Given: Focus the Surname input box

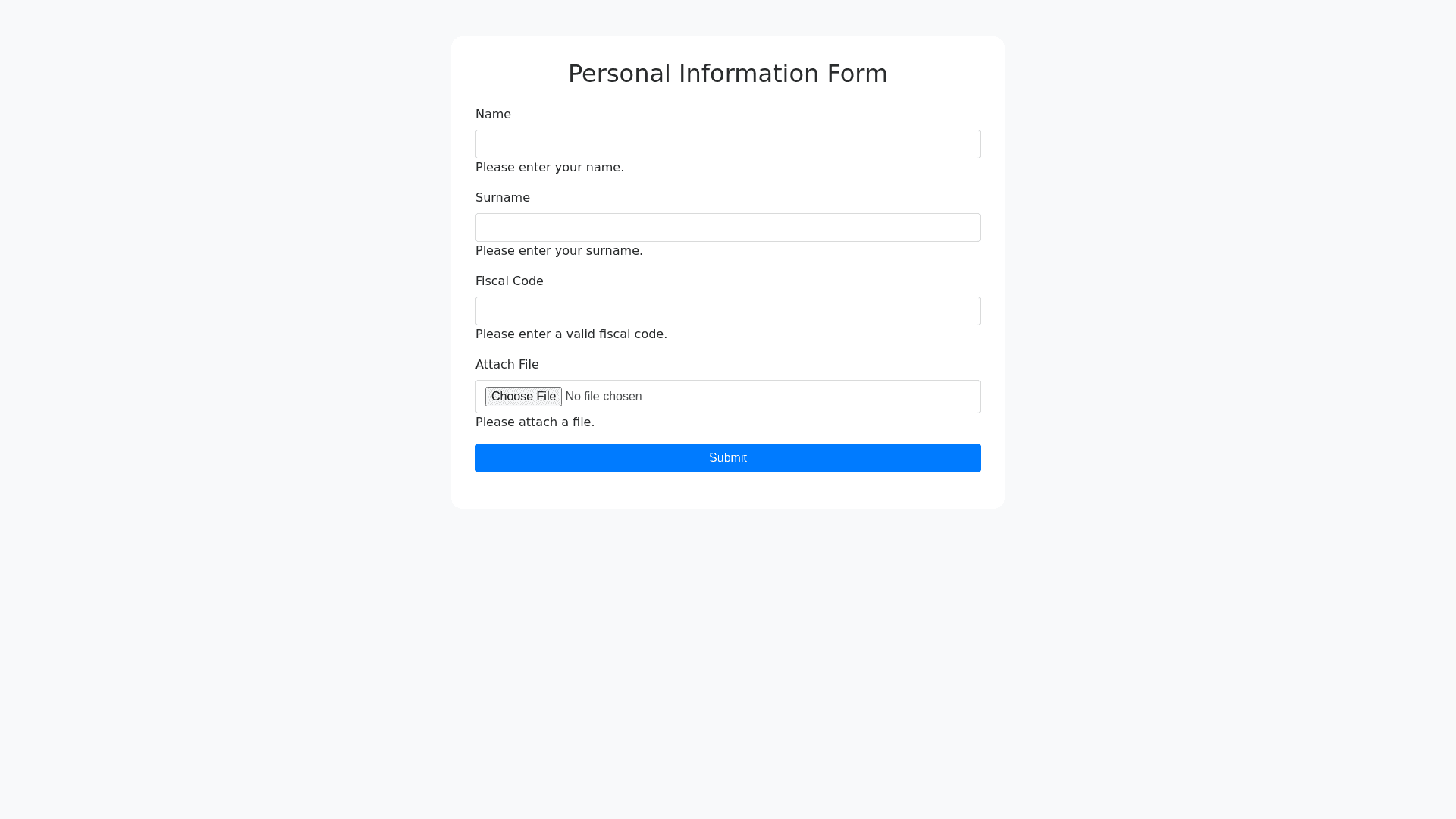Looking at the screenshot, I should (x=728, y=227).
